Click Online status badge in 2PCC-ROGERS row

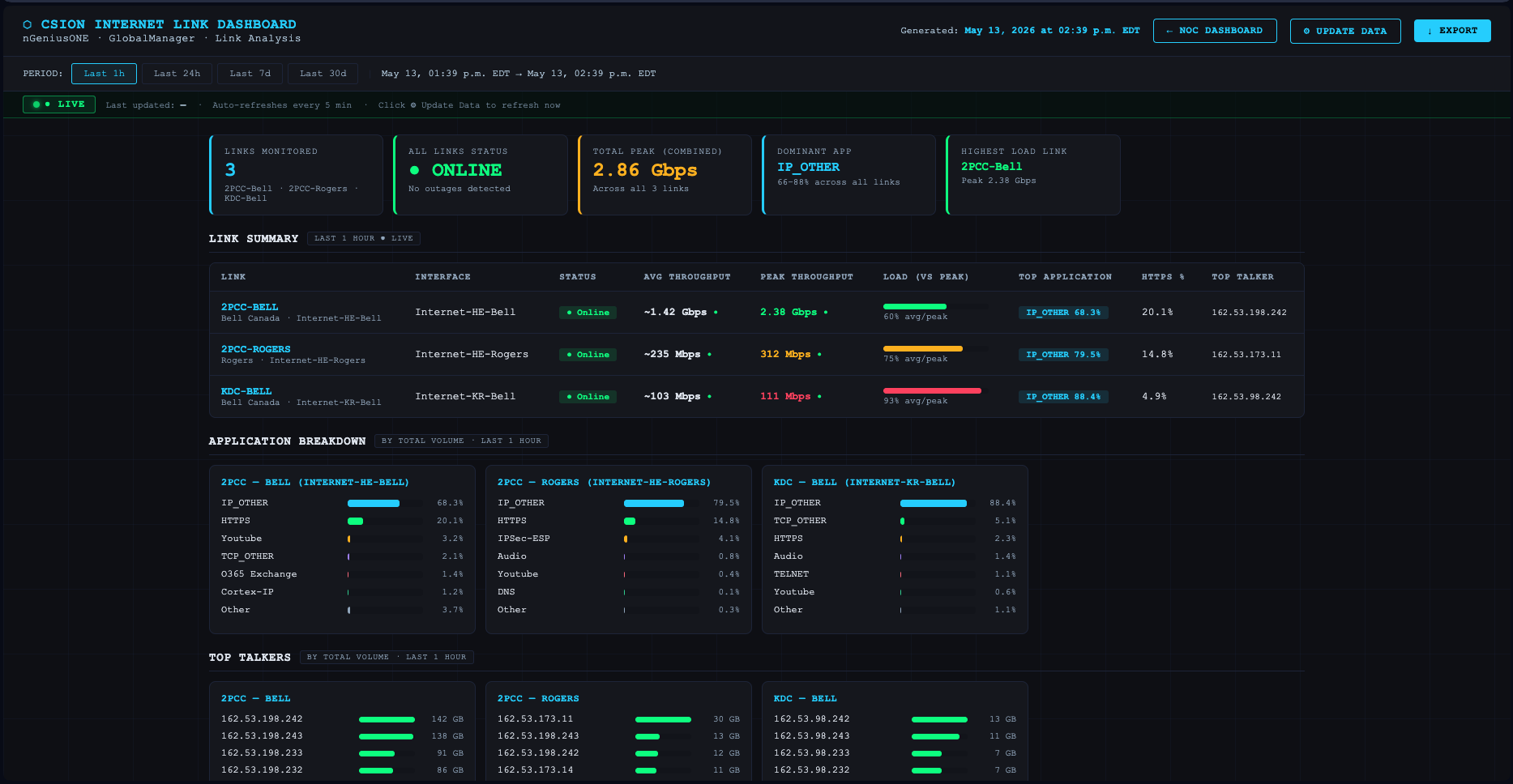(588, 355)
